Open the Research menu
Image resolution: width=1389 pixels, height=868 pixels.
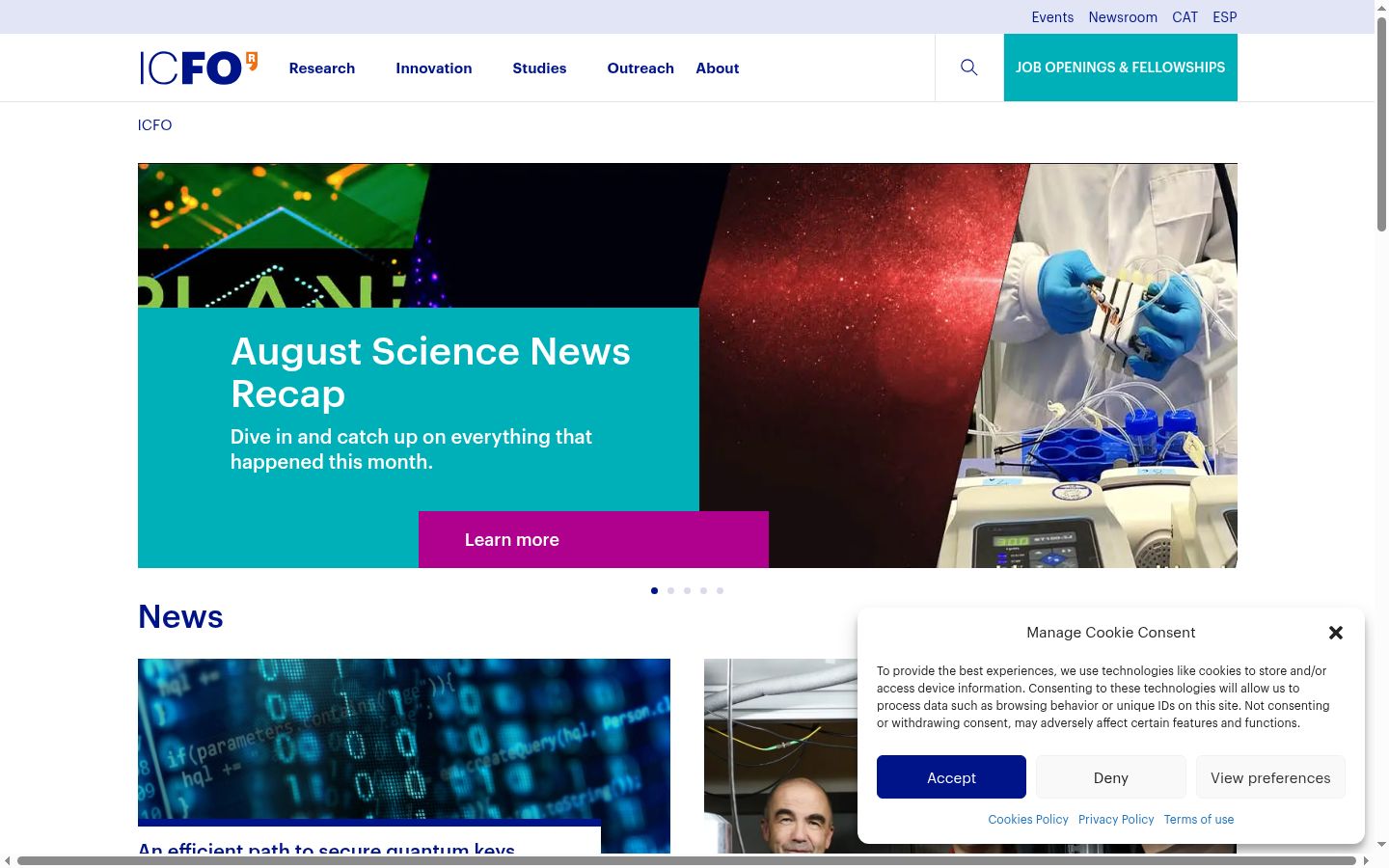(322, 68)
